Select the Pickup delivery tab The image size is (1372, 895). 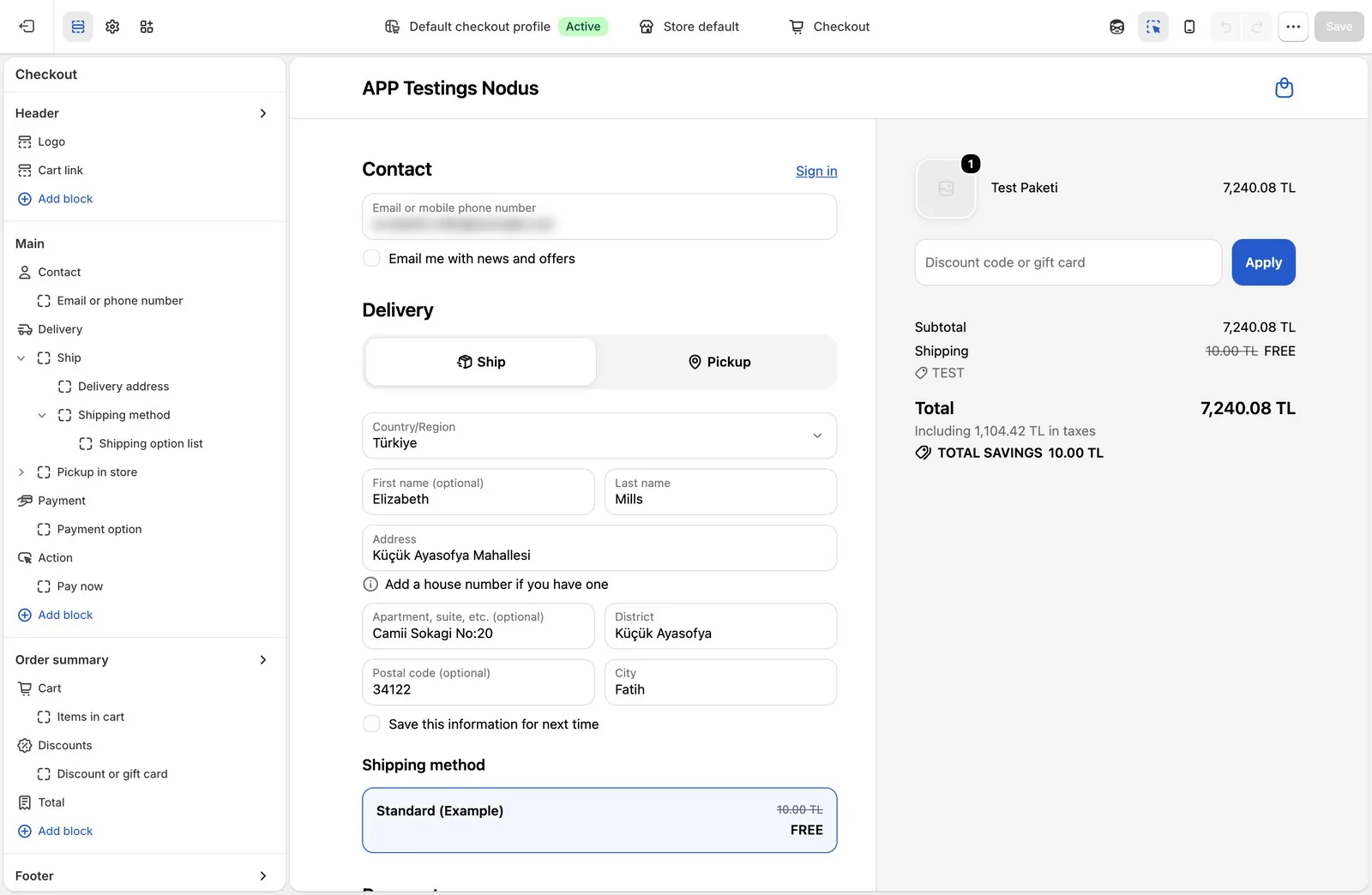click(719, 362)
